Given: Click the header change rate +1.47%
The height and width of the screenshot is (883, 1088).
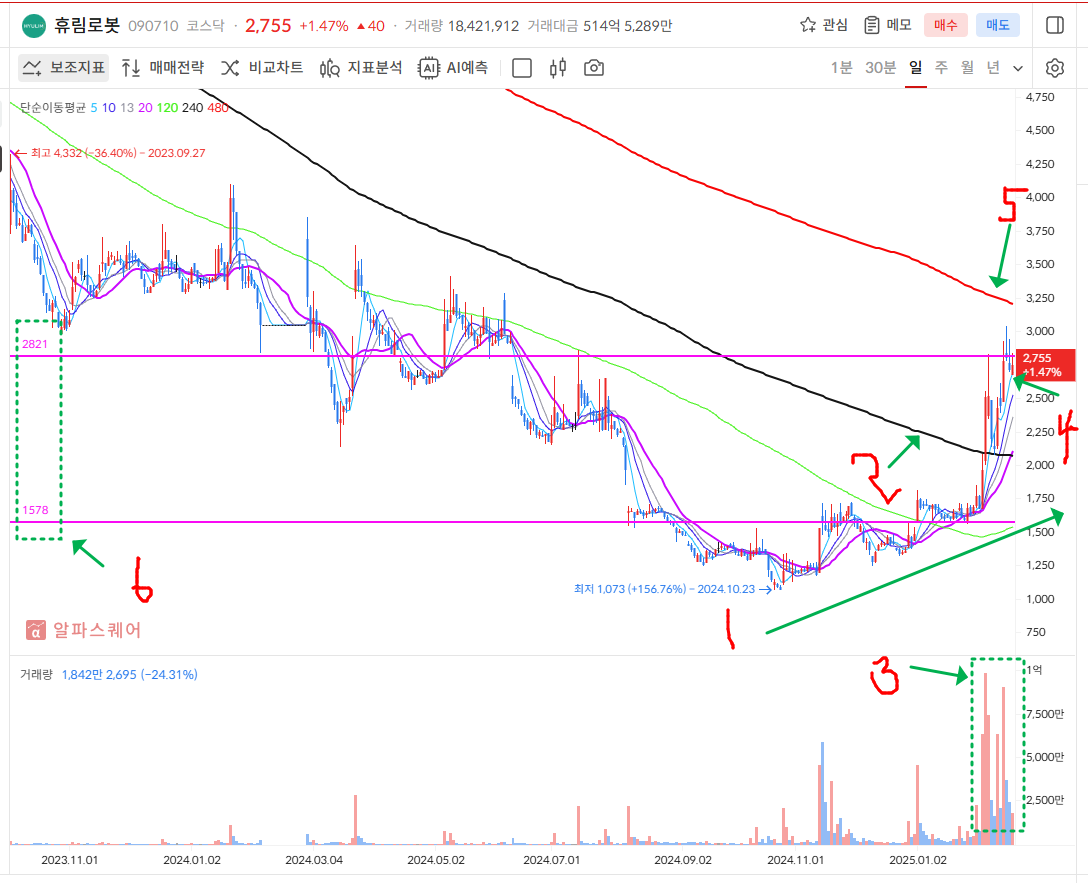Looking at the screenshot, I should click(323, 26).
